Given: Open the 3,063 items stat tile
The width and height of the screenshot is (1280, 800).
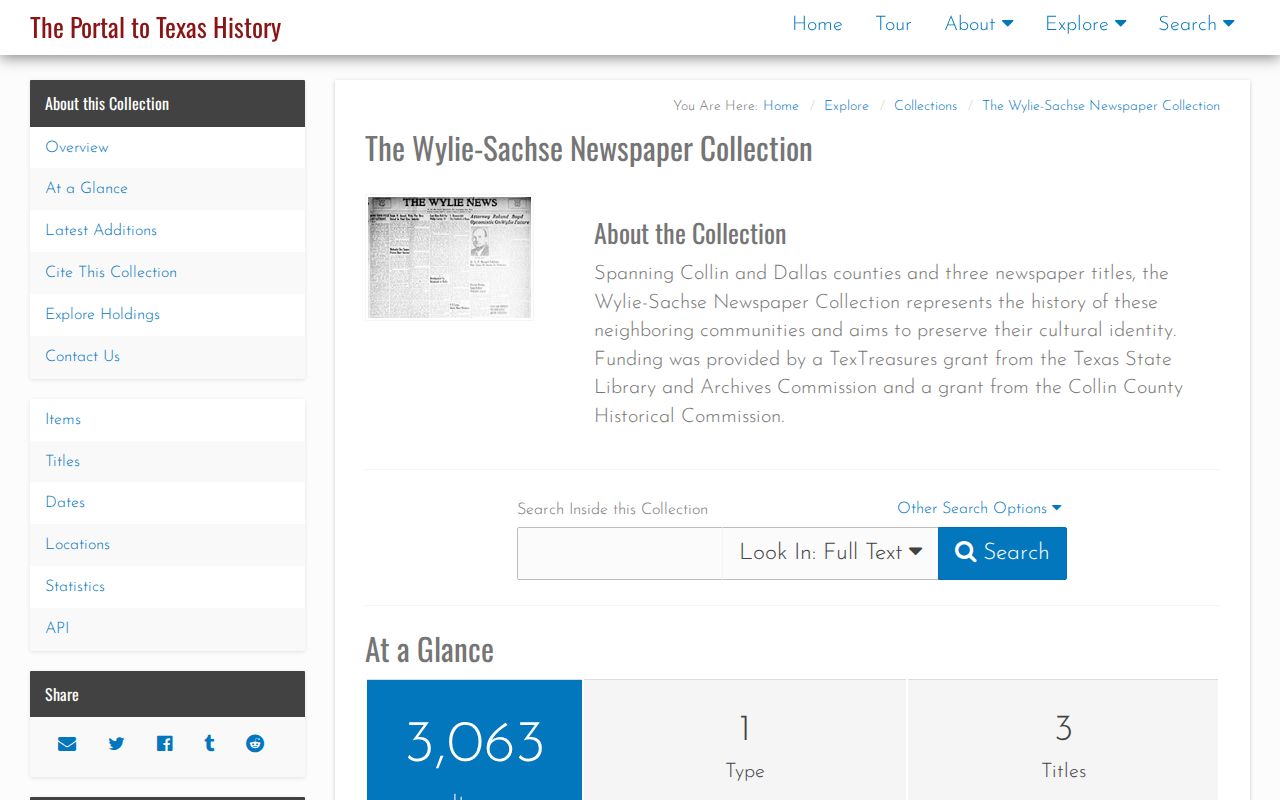Looking at the screenshot, I should (475, 741).
